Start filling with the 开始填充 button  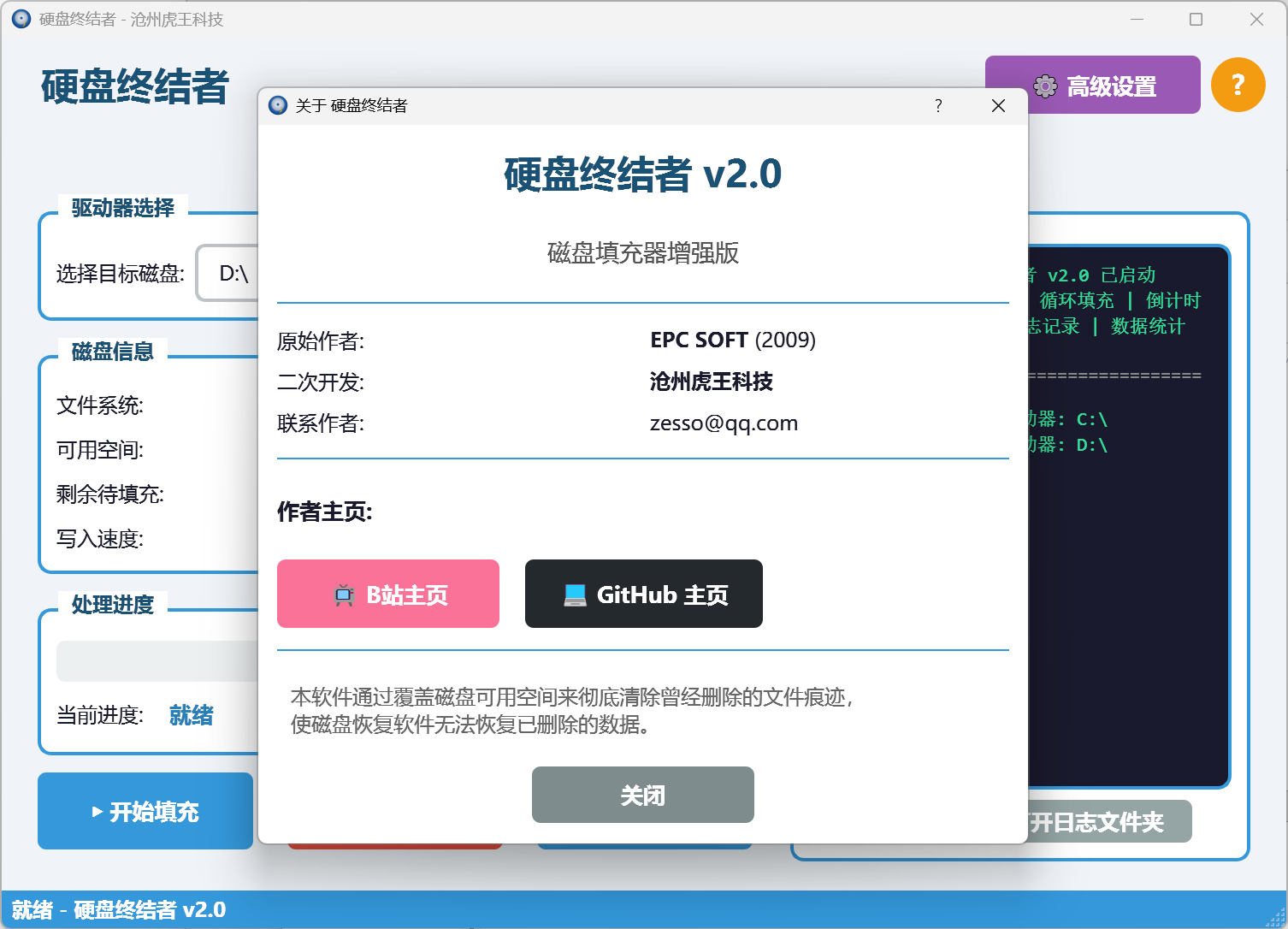click(x=145, y=811)
